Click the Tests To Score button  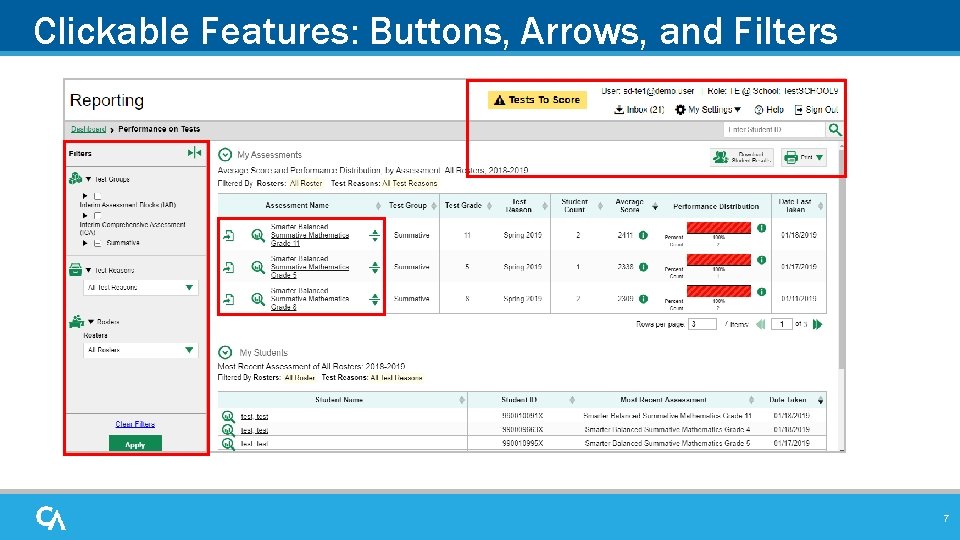point(537,100)
